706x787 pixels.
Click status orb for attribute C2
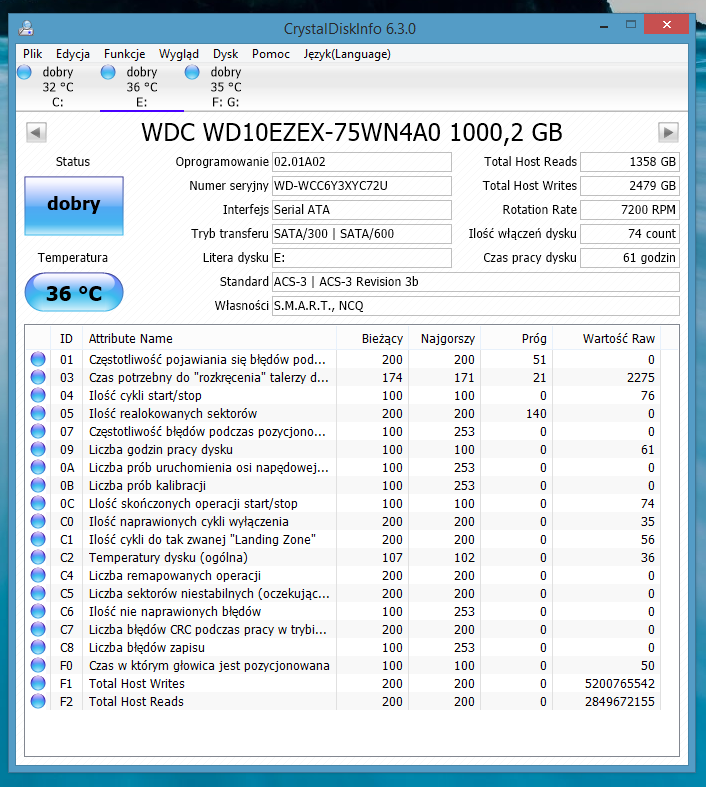pyautogui.click(x=38, y=558)
